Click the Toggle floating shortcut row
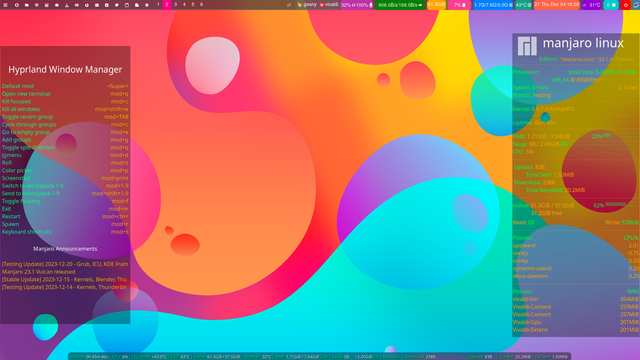The width and height of the screenshot is (640, 360). [65, 201]
